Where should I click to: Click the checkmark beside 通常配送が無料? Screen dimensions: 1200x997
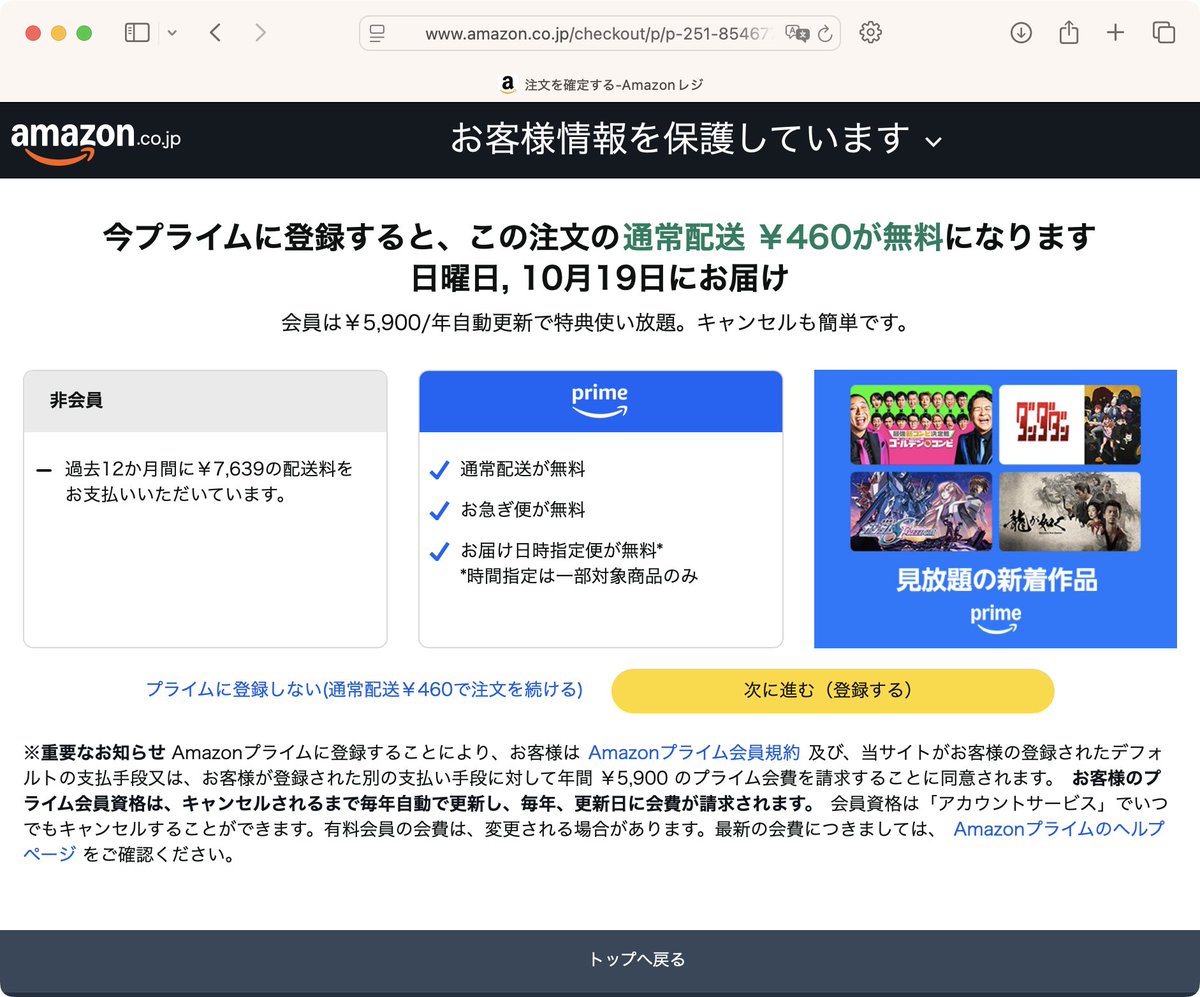438,470
